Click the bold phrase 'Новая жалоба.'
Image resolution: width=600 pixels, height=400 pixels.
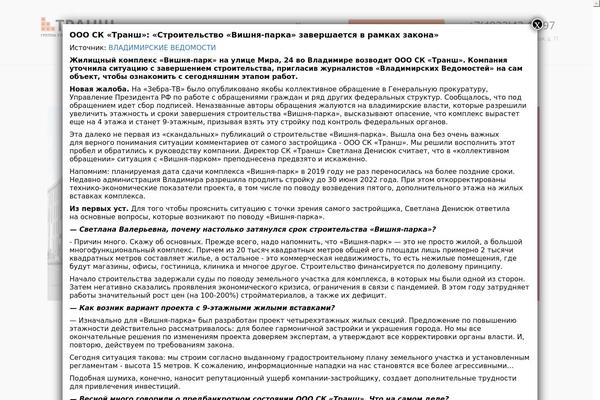coord(99,89)
